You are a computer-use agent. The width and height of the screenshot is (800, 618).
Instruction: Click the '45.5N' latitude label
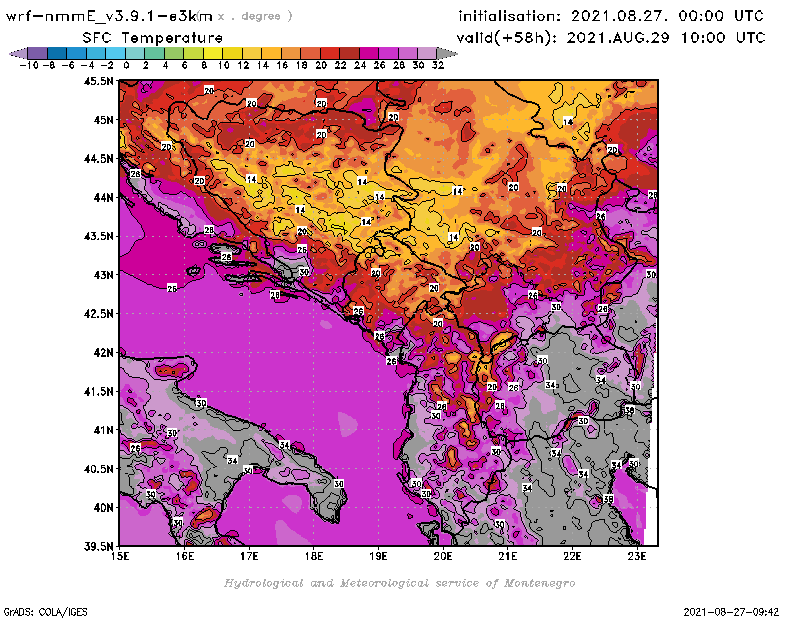click(98, 81)
